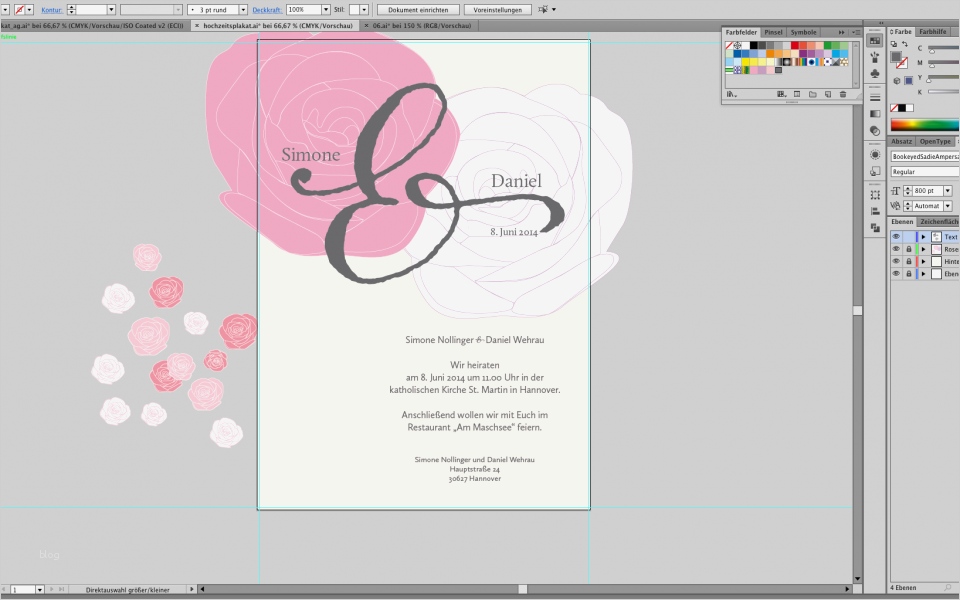Open the Pathfinder panel icon in dock
This screenshot has height=600, width=960.
pyautogui.click(x=875, y=227)
